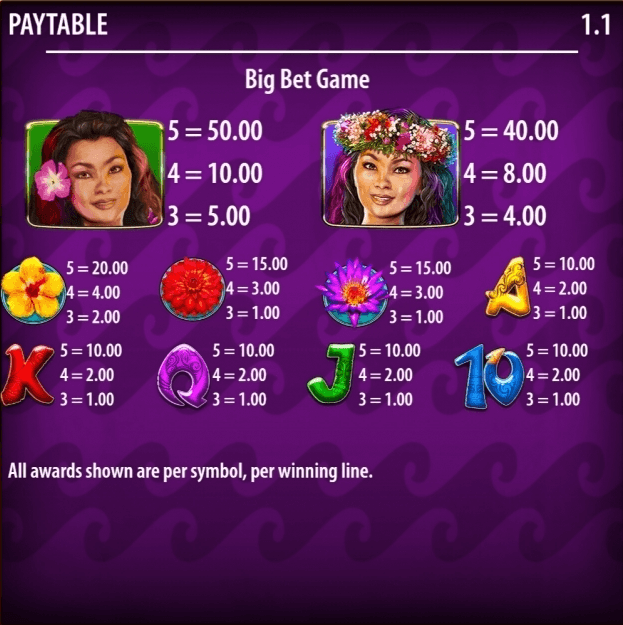
Task: Click the 5 = 50.00 payout value
Action: coord(215,130)
